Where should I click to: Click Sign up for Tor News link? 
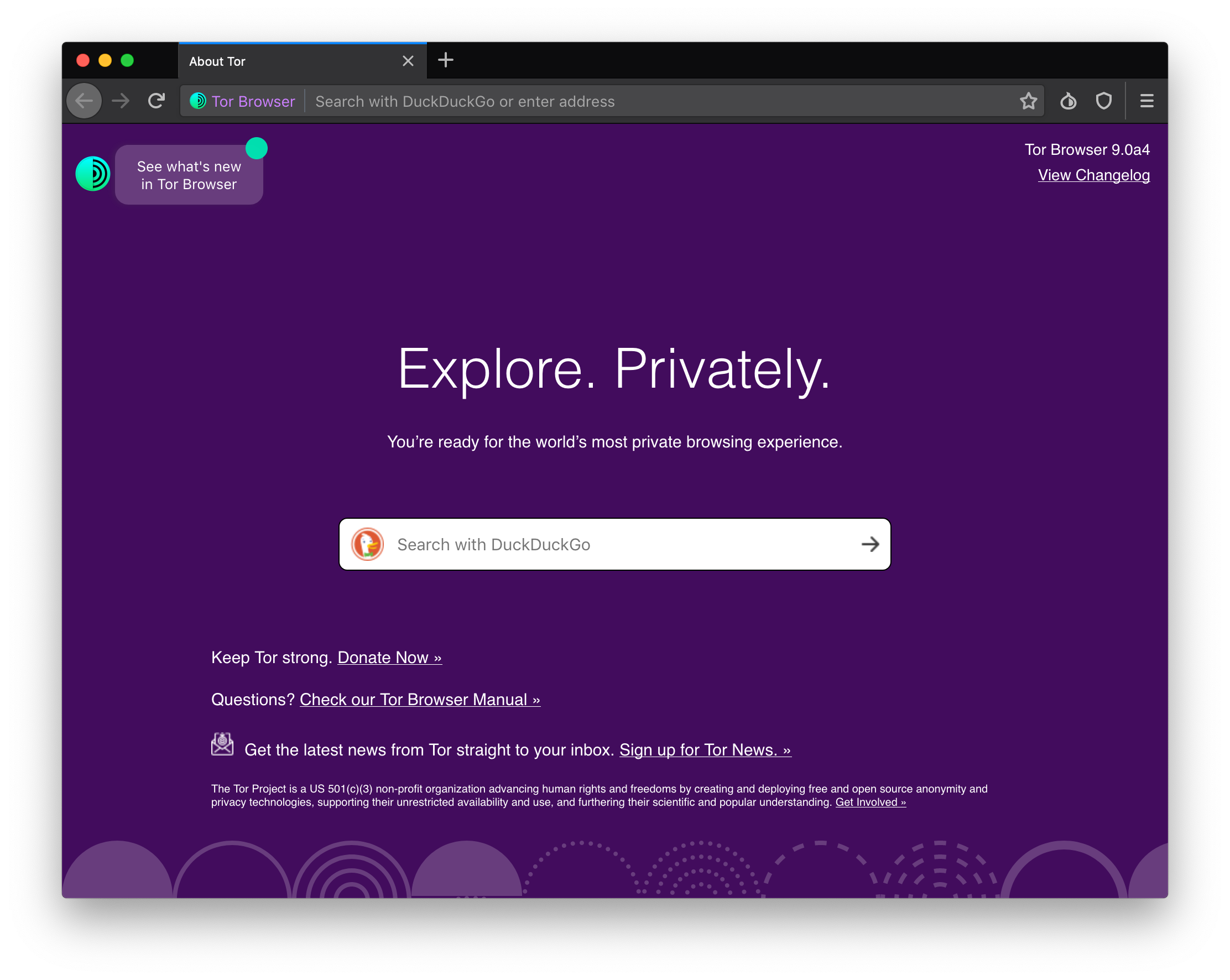pos(705,749)
